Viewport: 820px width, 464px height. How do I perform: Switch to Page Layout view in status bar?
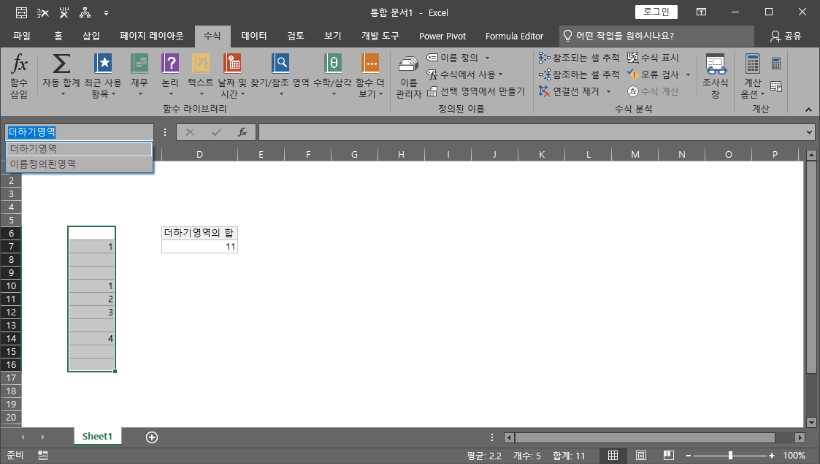click(x=641, y=455)
